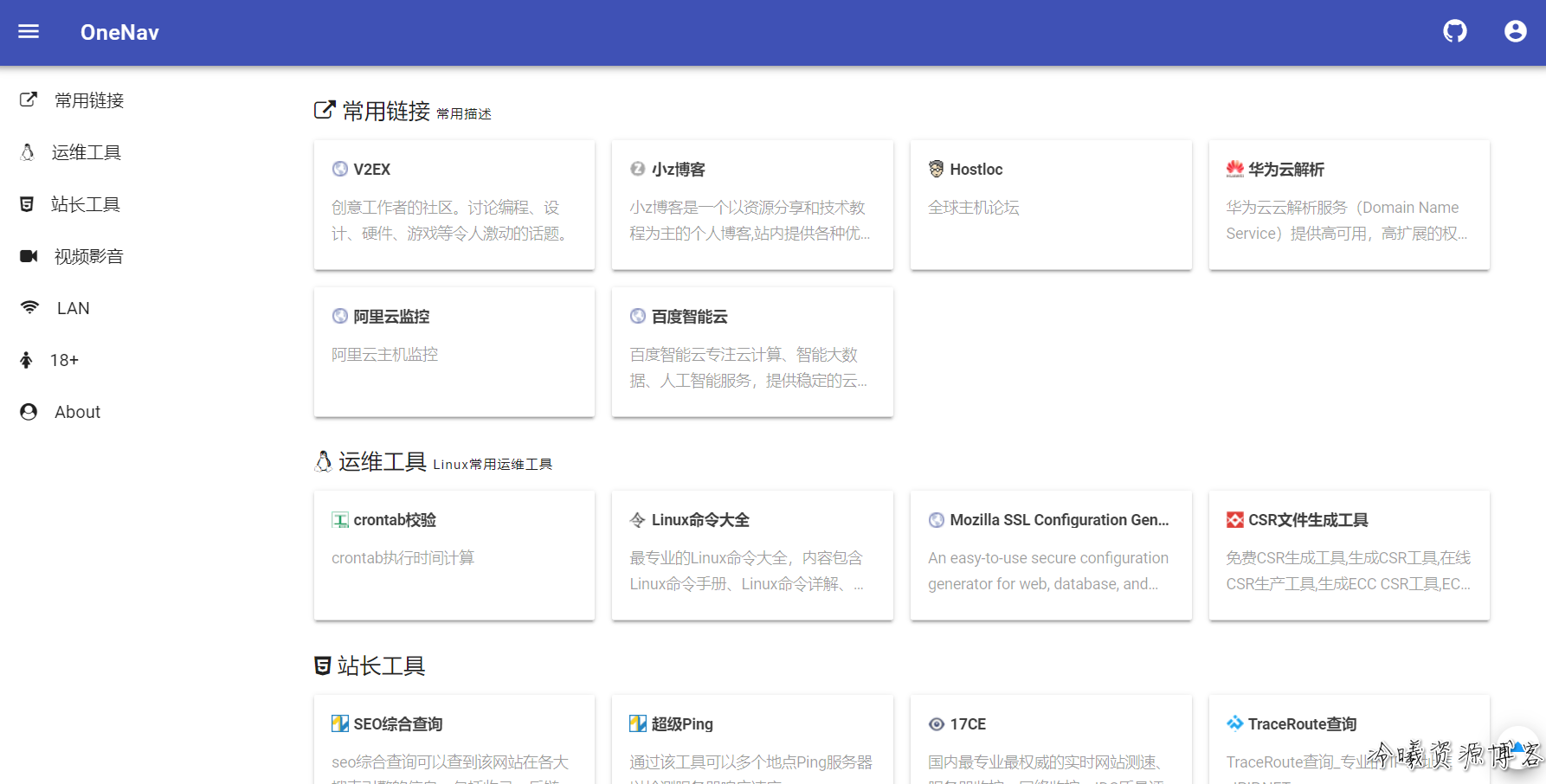
Task: Click the 常用描述 subtitle text
Action: pos(464,114)
